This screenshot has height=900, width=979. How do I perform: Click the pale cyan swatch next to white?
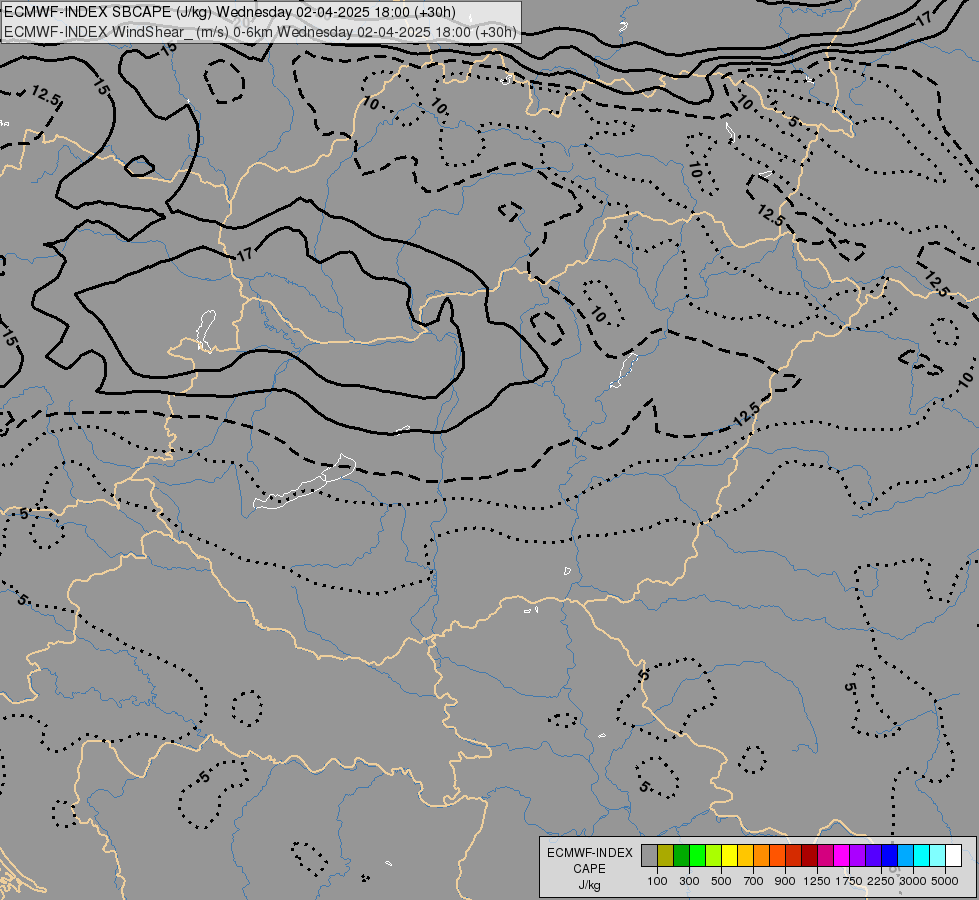coord(937,855)
